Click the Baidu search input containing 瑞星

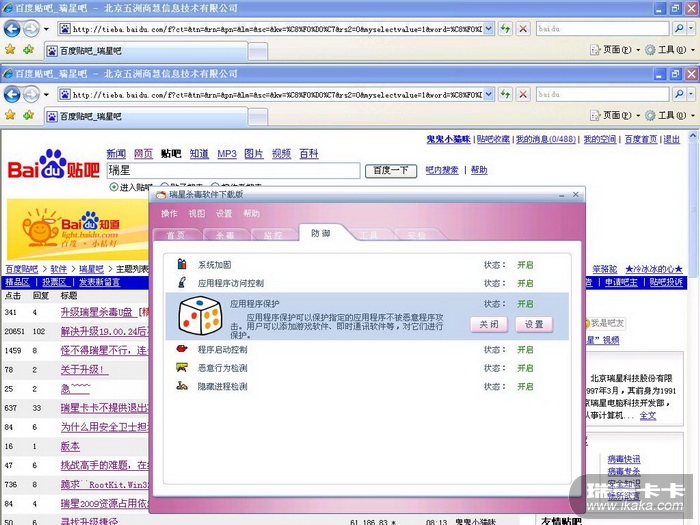233,171
